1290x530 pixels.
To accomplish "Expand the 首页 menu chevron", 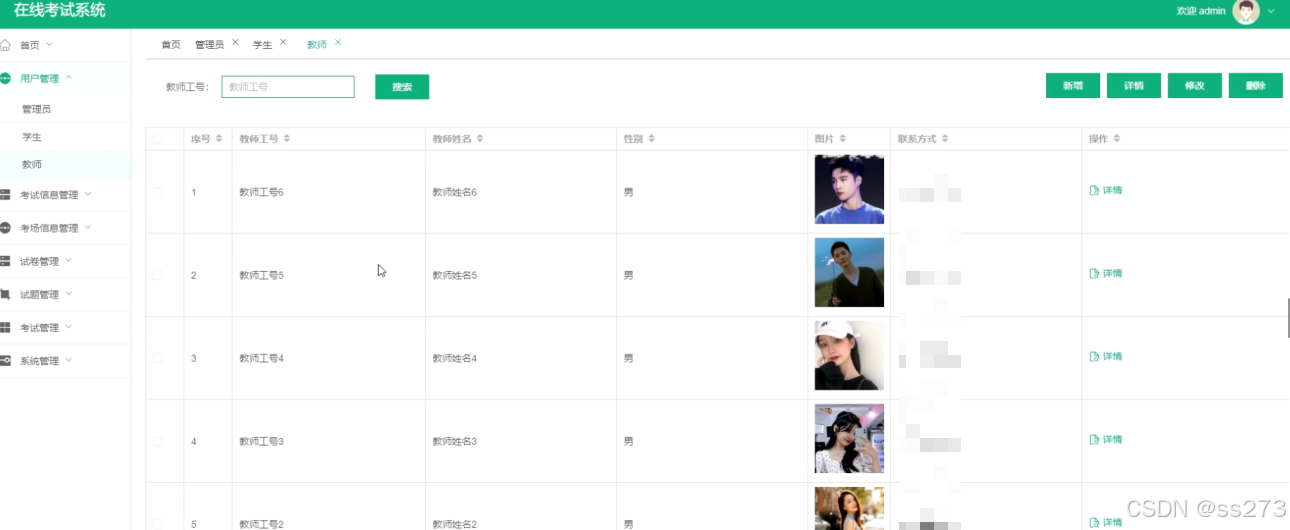I will pos(49,44).
